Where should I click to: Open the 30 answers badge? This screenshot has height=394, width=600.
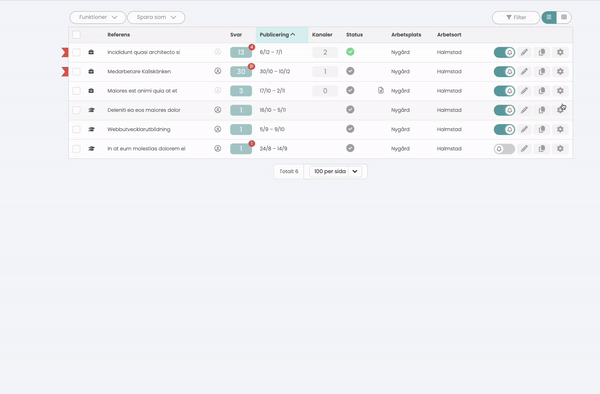click(241, 72)
